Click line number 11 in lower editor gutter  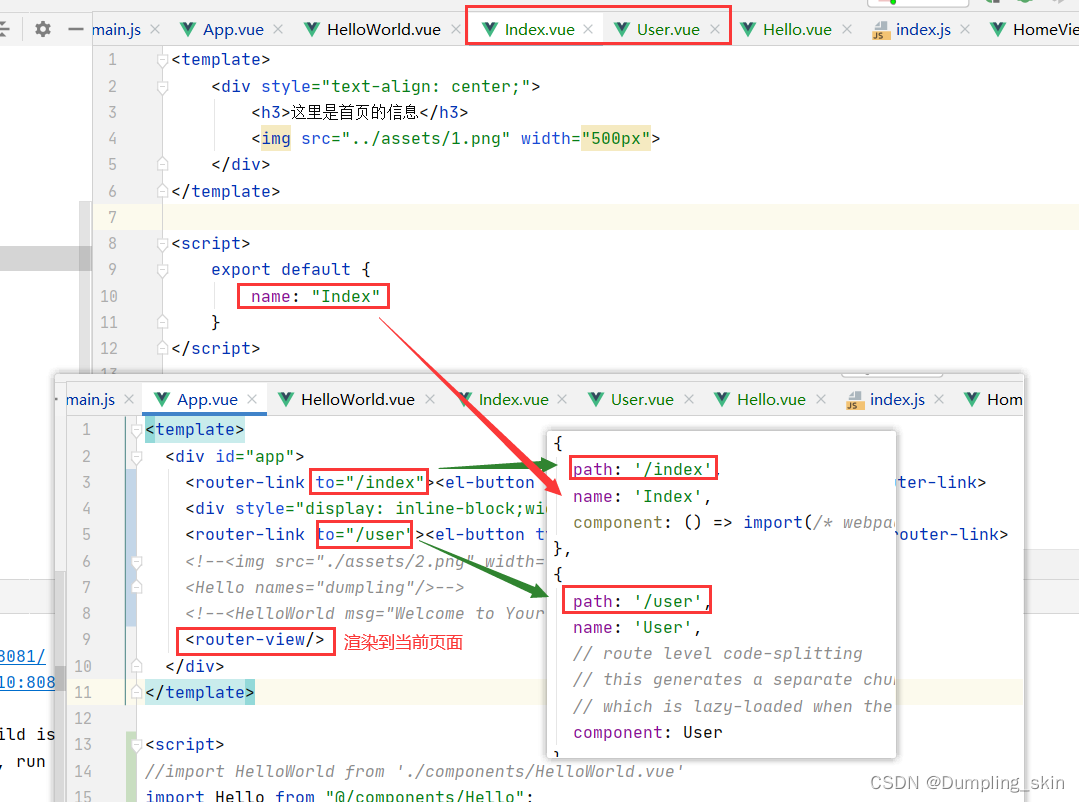83,692
